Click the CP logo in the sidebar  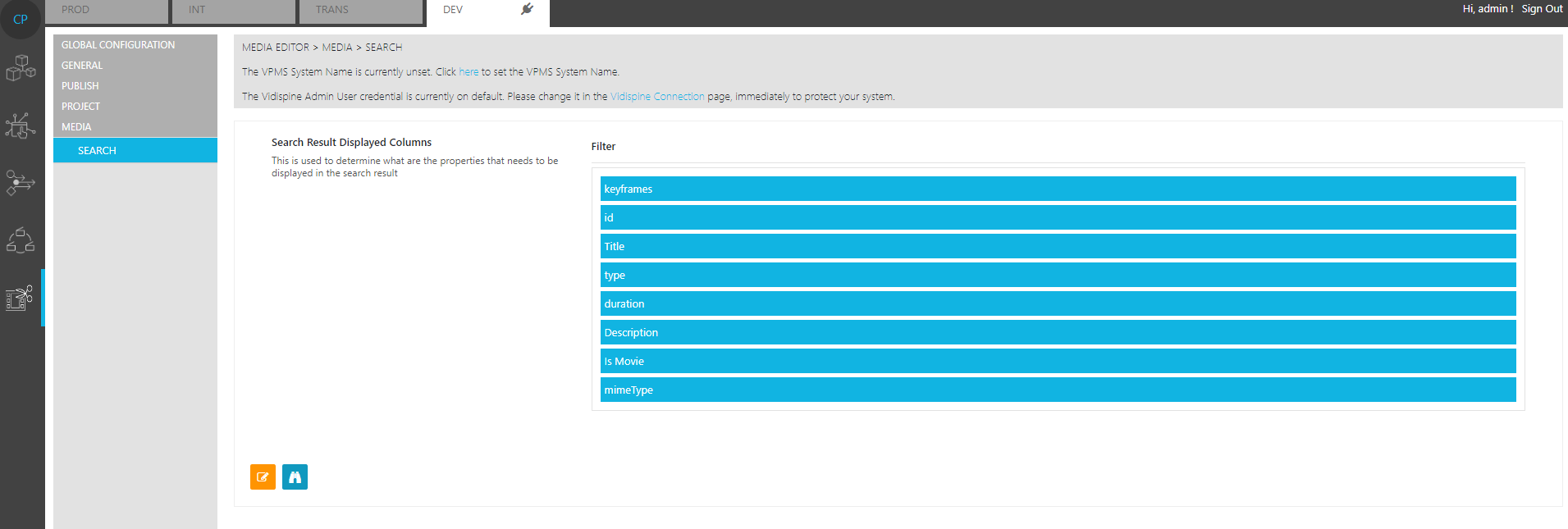coord(21,20)
